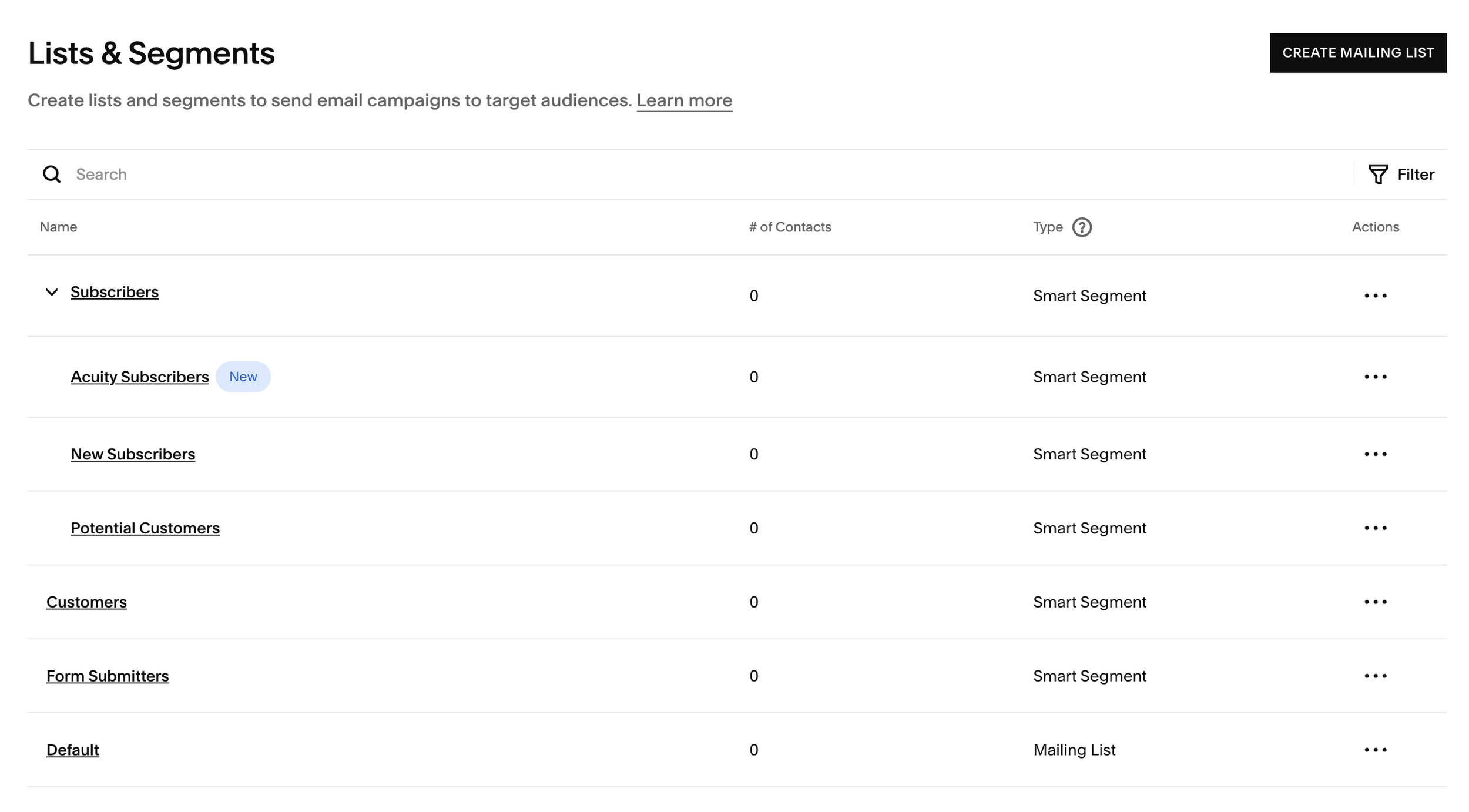1469x812 pixels.
Task: Open the actions menu for Acuity Subscribers
Action: (1376, 377)
